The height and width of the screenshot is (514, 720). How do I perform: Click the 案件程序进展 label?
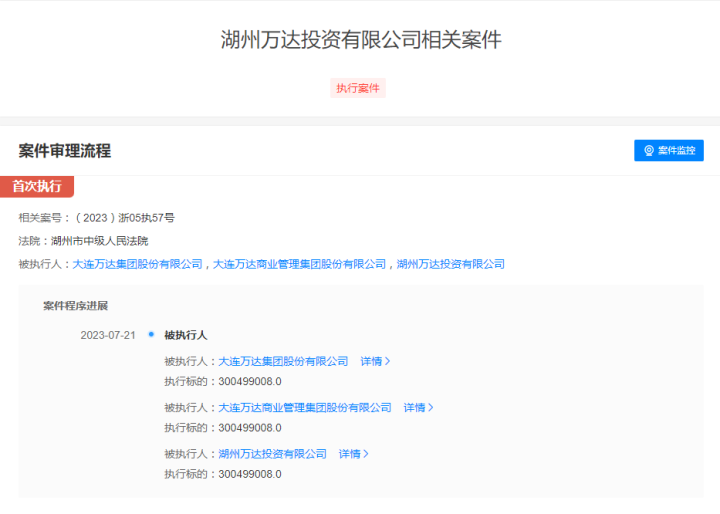[75, 306]
